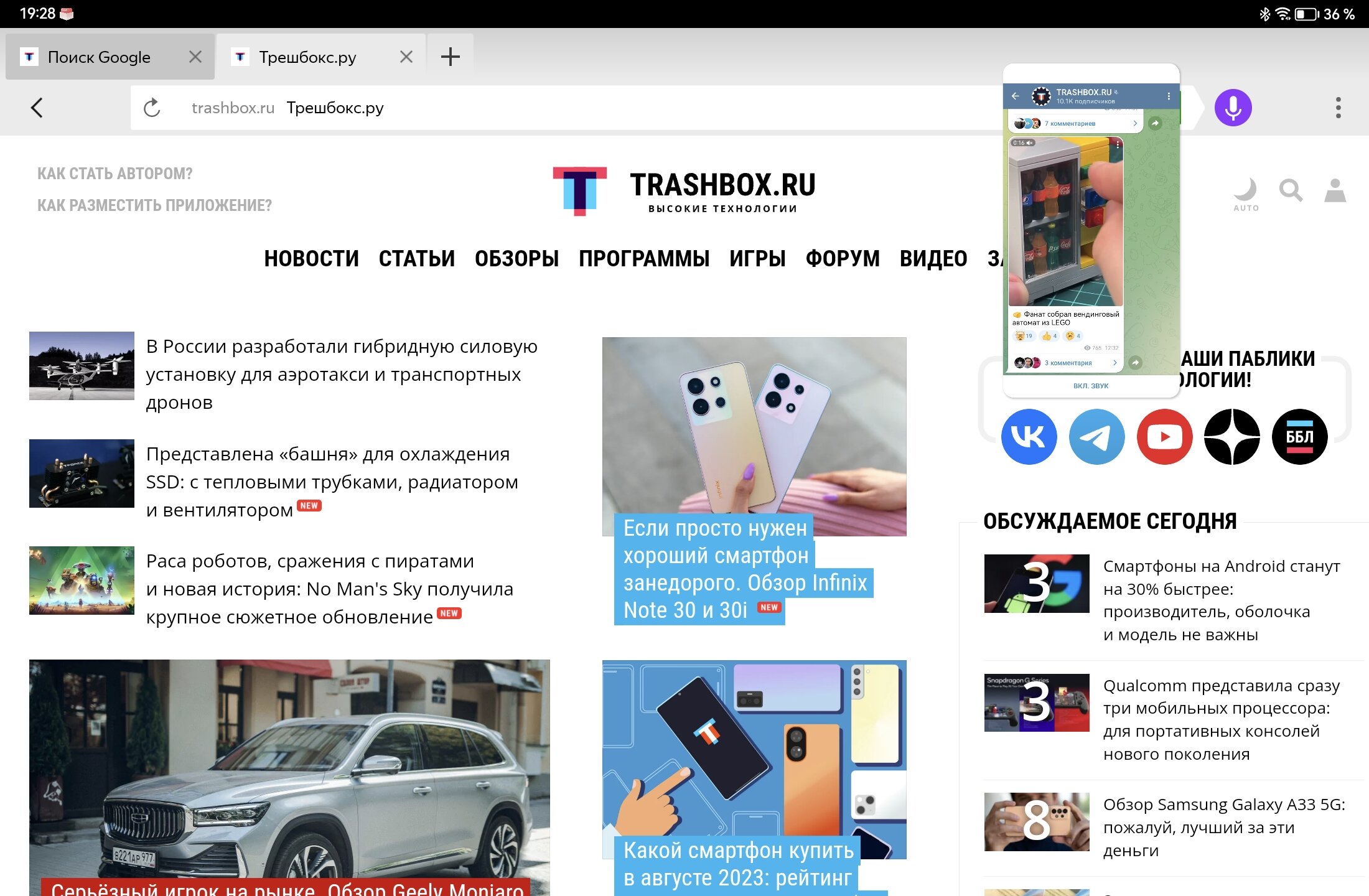Click the No Man's Sky thumbnail

coord(82,581)
